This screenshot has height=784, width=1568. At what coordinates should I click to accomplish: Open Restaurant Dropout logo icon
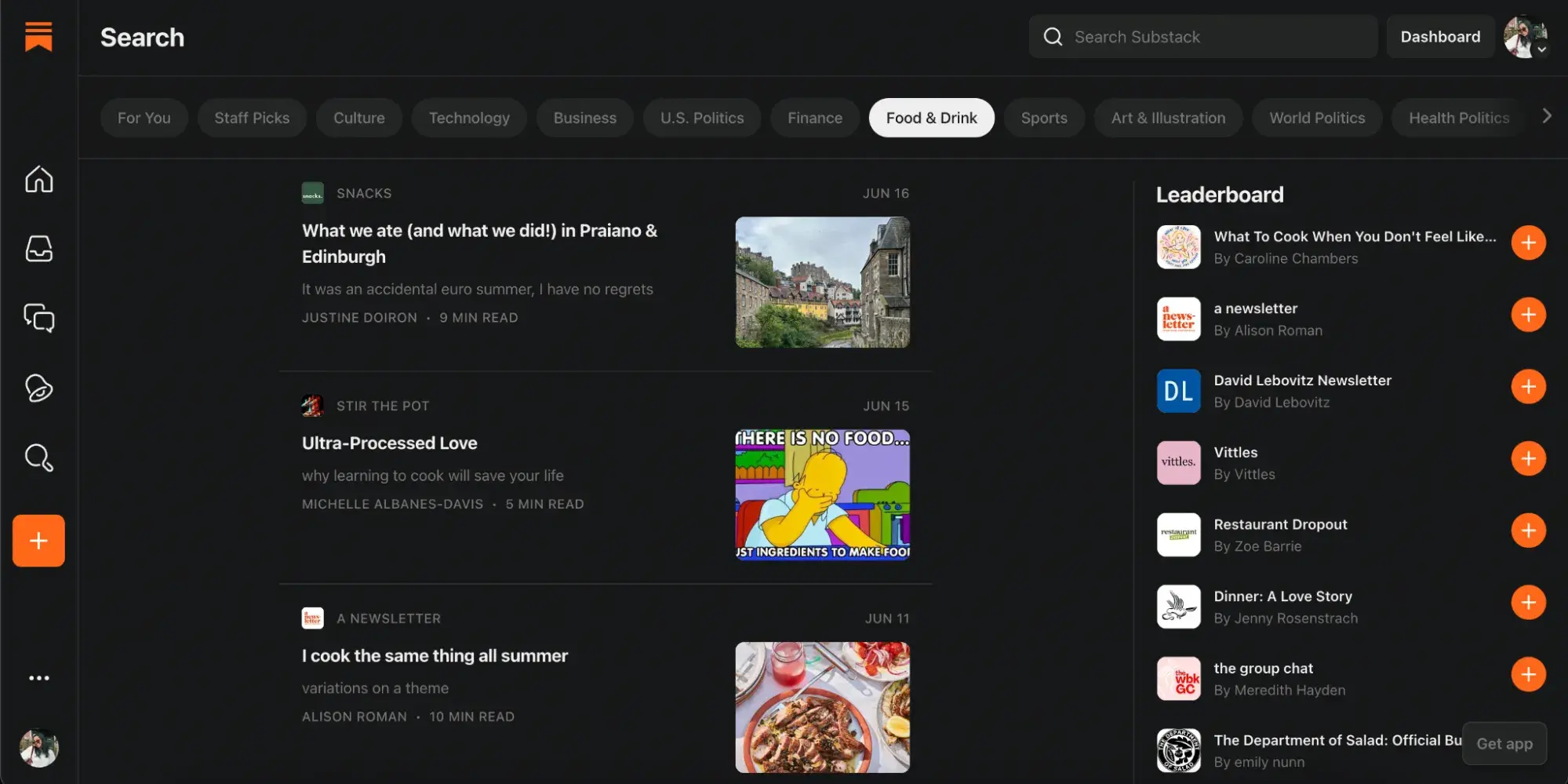[x=1178, y=535]
